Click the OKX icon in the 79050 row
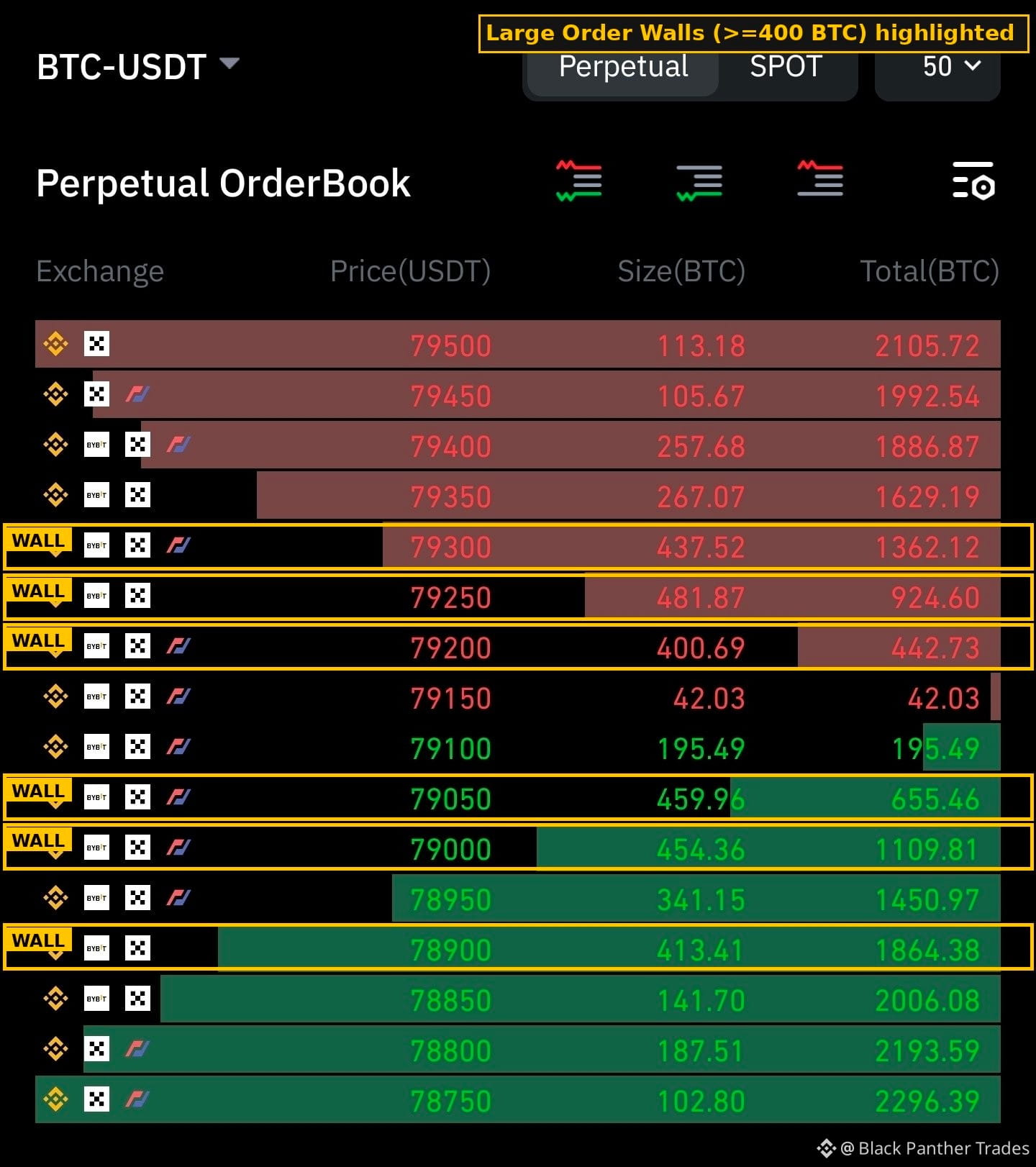The width and height of the screenshot is (1036, 1167). [x=137, y=797]
